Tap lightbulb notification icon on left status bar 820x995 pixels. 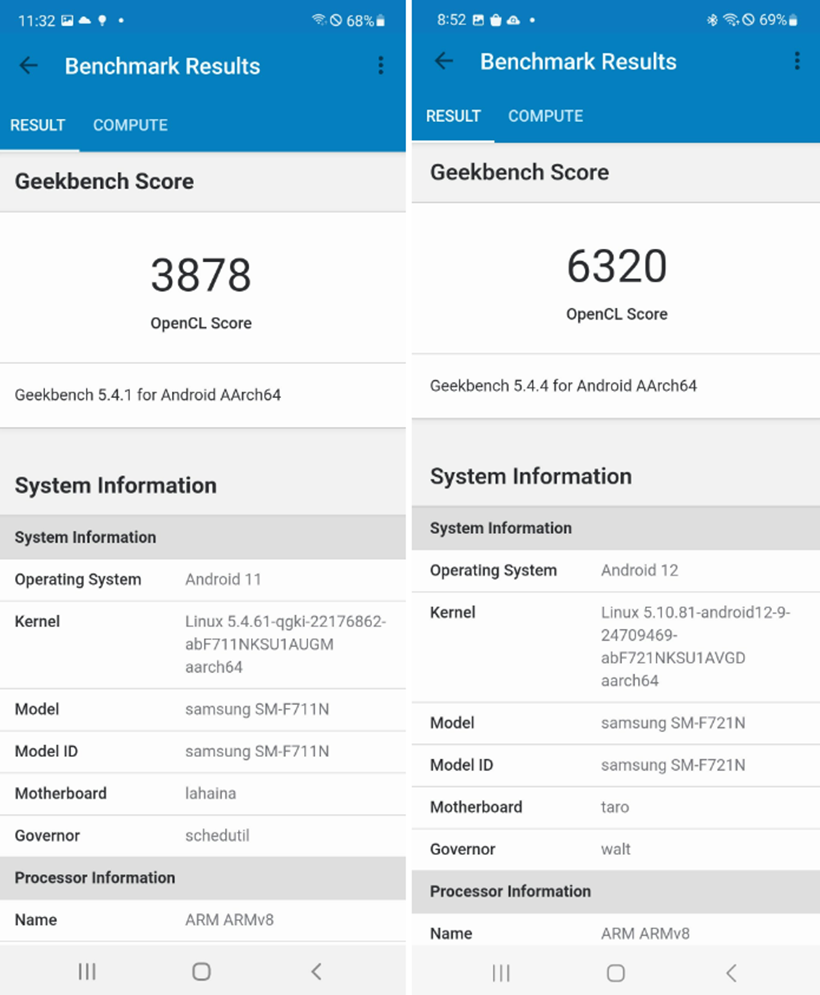pos(102,21)
